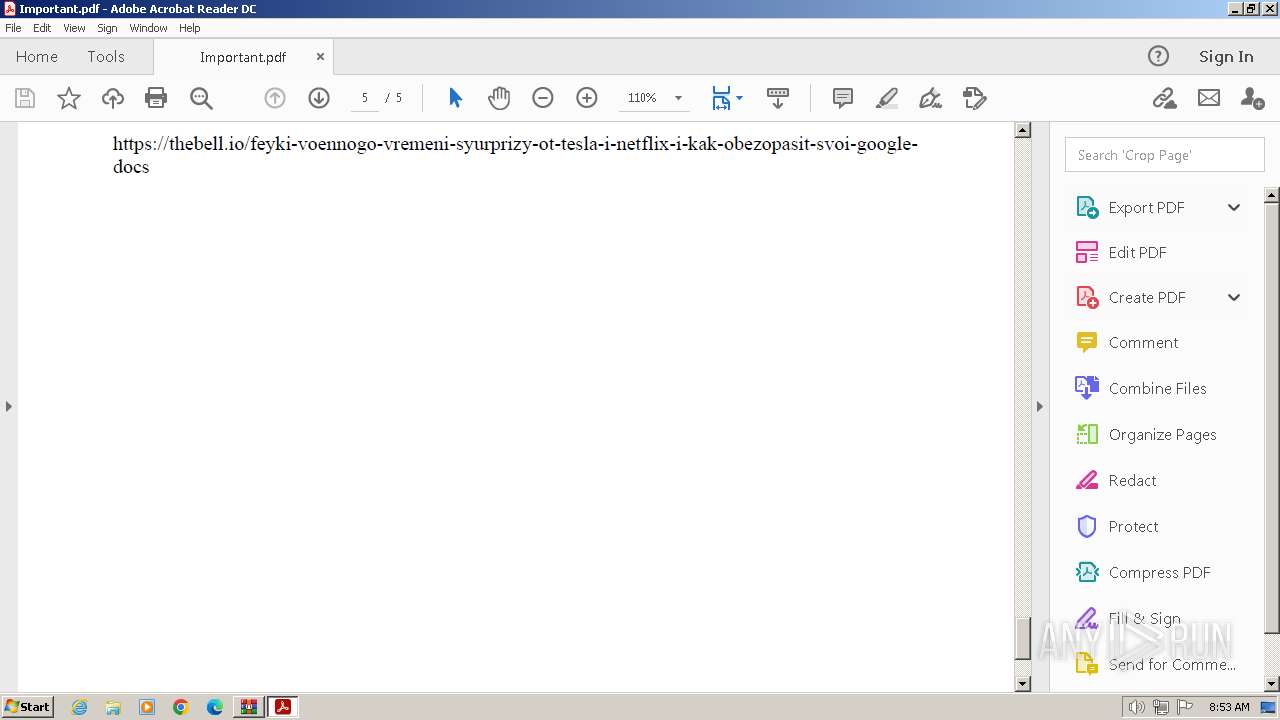Click the volume speaker tray icon
Screen dimensions: 1280x720
[1136, 707]
